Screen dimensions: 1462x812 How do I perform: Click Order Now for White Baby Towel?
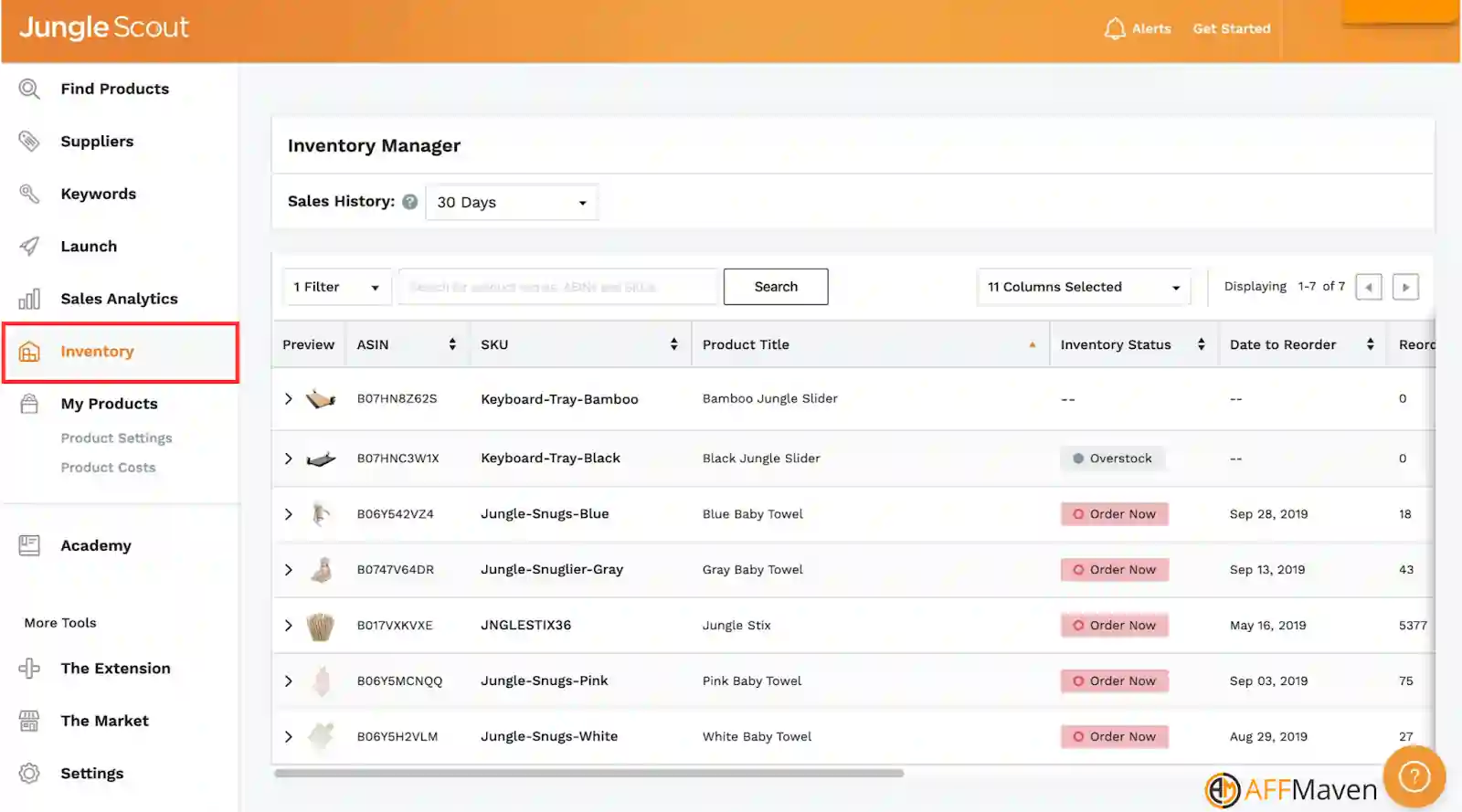pos(1115,737)
